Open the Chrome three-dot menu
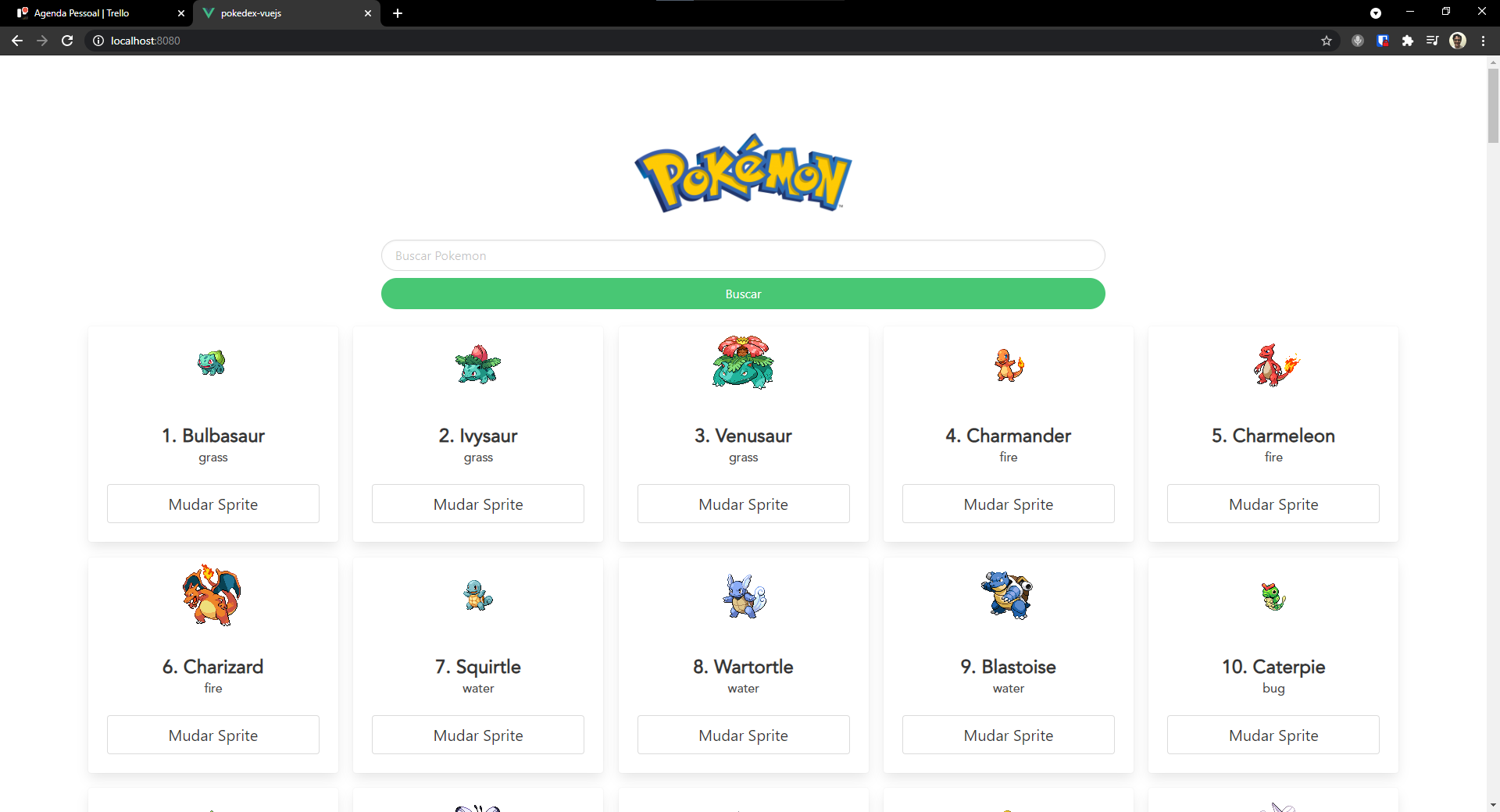 1483,41
